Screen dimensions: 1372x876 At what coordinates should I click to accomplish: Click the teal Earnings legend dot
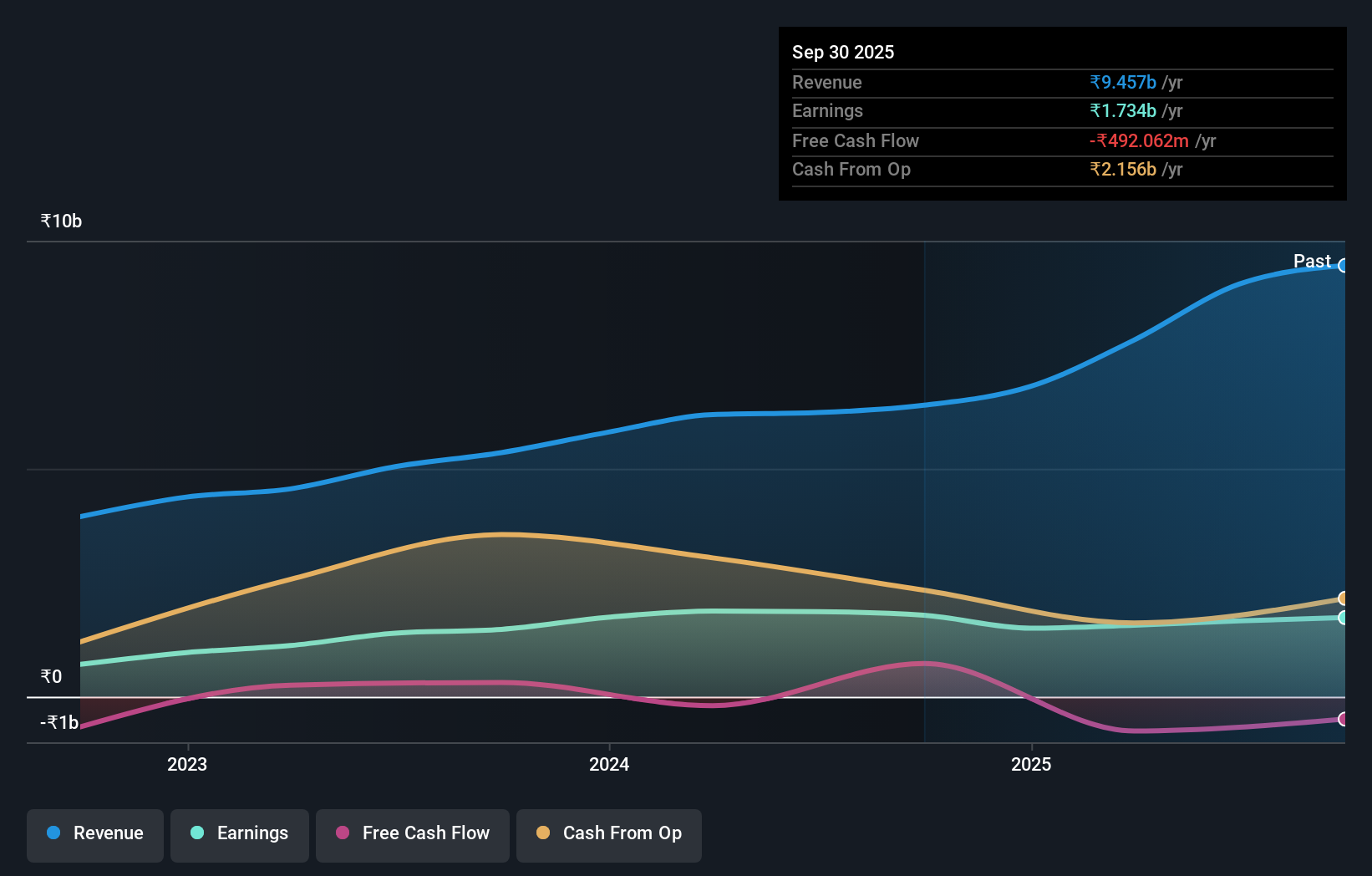tap(196, 833)
